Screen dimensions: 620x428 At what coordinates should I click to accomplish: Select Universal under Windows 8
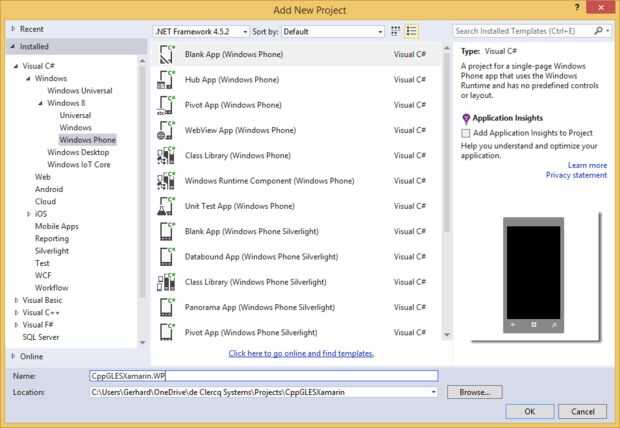coord(75,115)
